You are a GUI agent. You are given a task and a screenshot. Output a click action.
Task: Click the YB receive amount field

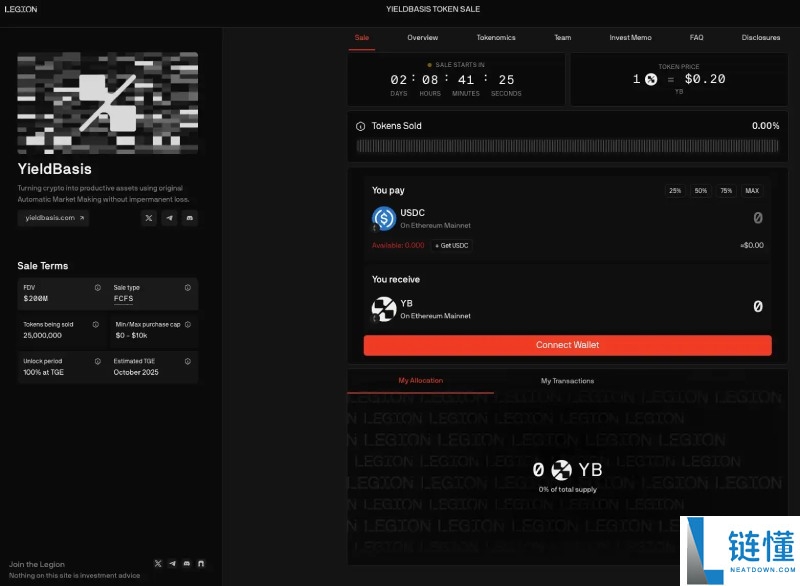758,307
